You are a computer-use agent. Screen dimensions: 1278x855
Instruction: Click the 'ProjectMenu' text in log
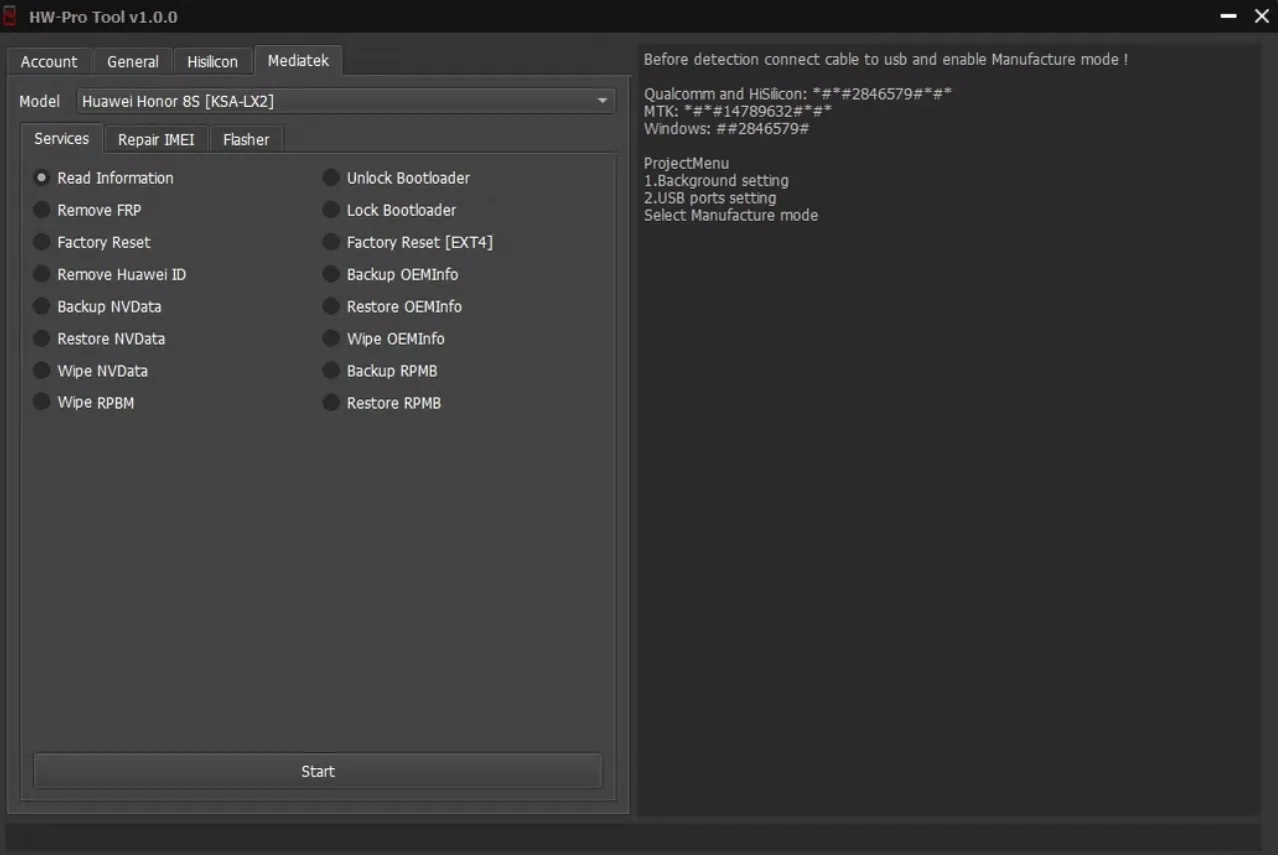click(686, 163)
